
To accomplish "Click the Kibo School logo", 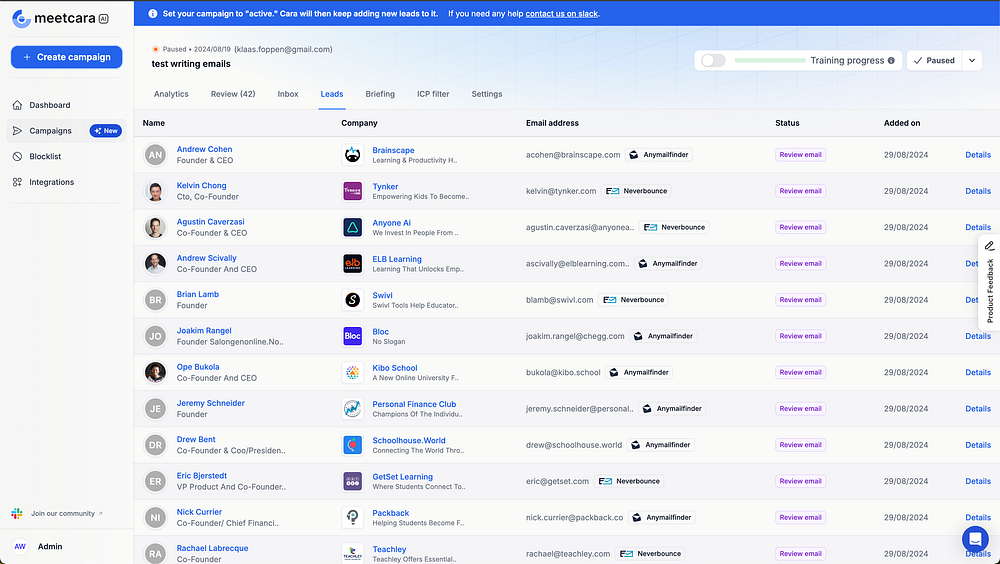I will click(353, 372).
